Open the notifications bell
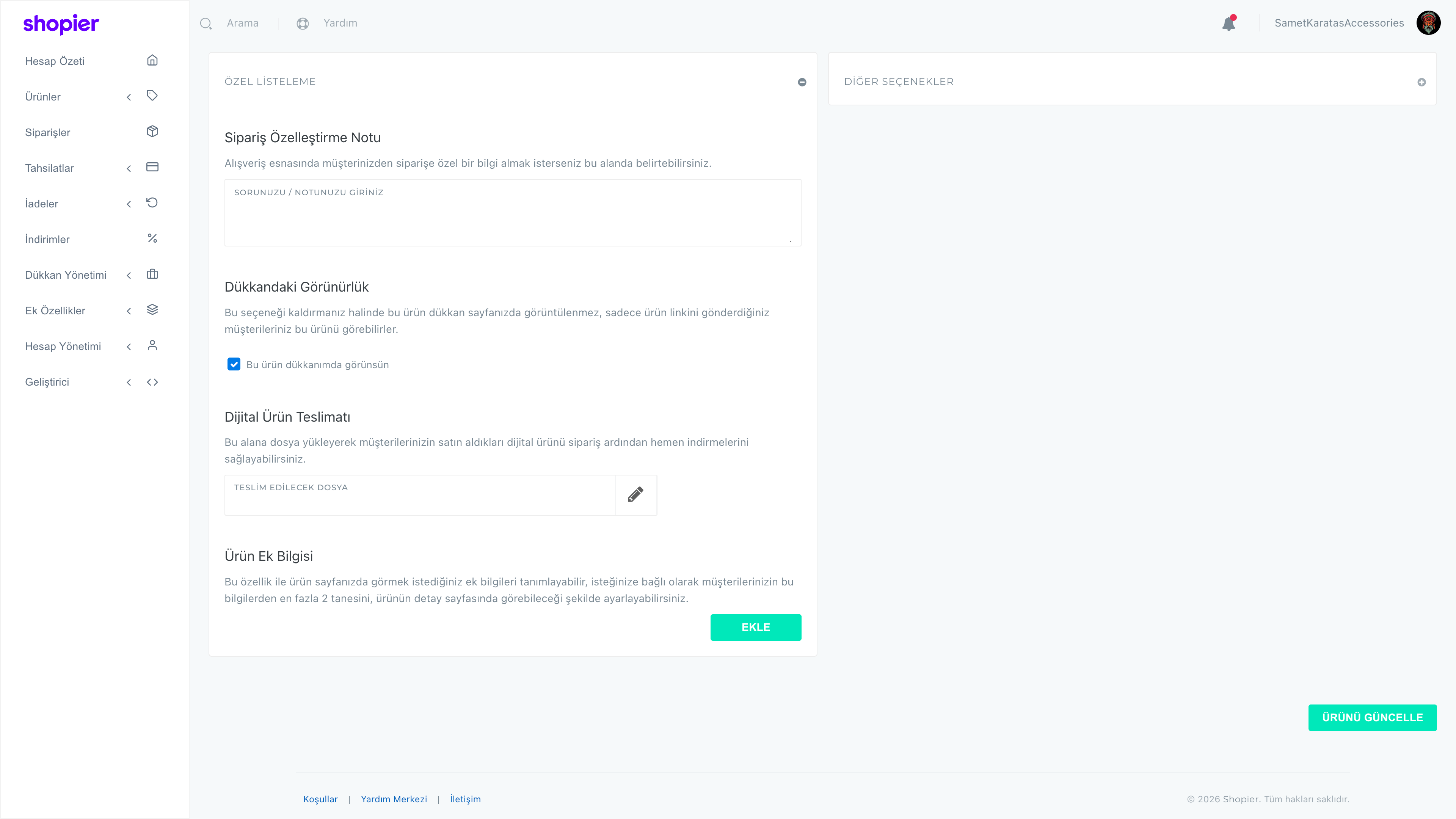 click(1228, 23)
